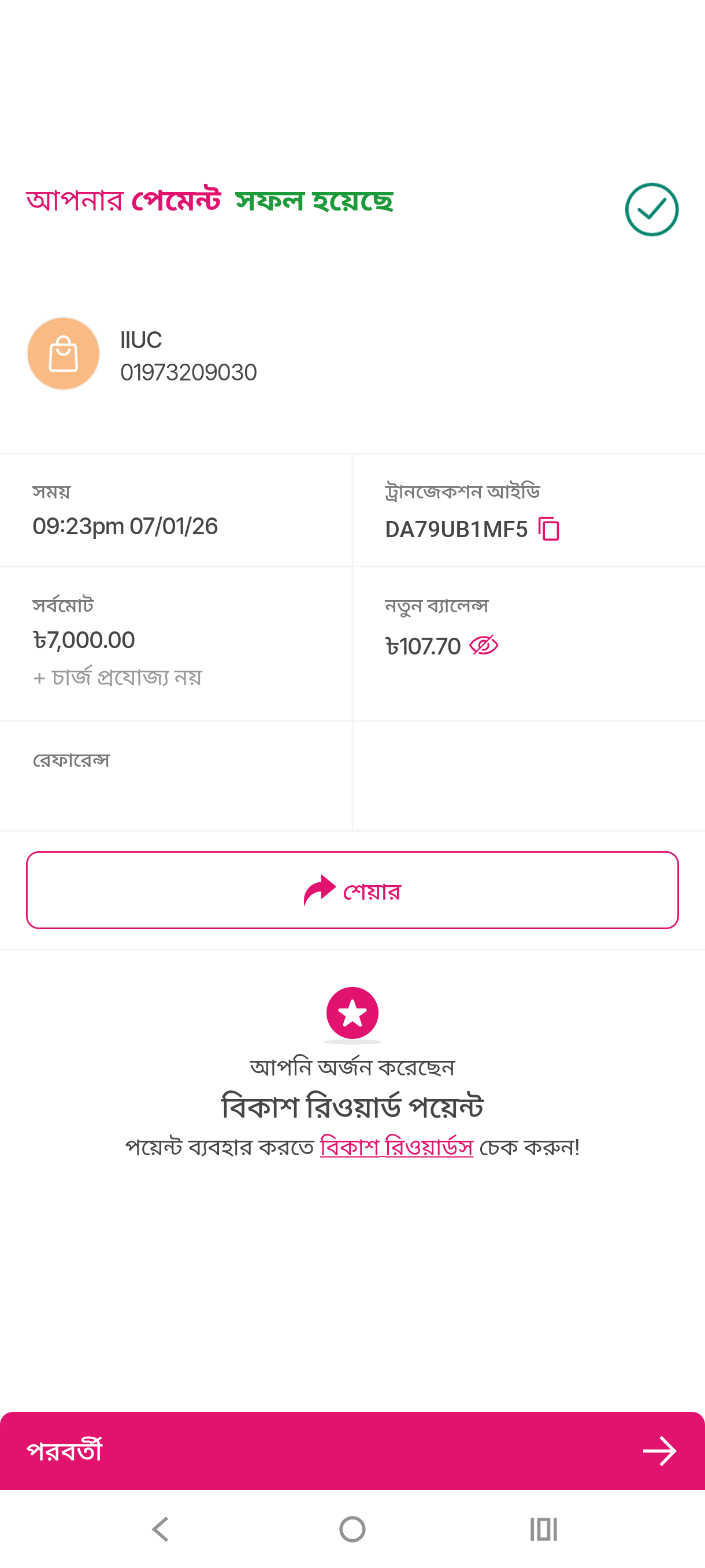
Task: Click the new balance ৳107.70 value
Action: [x=424, y=646]
